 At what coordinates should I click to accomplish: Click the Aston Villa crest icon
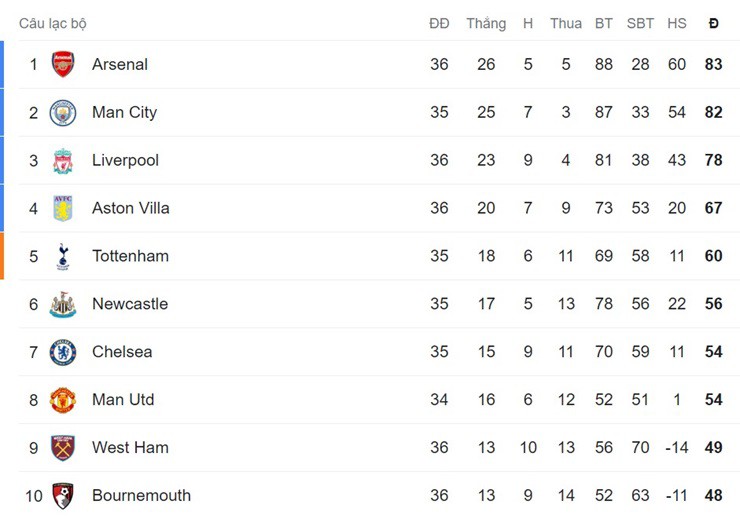coord(63,208)
